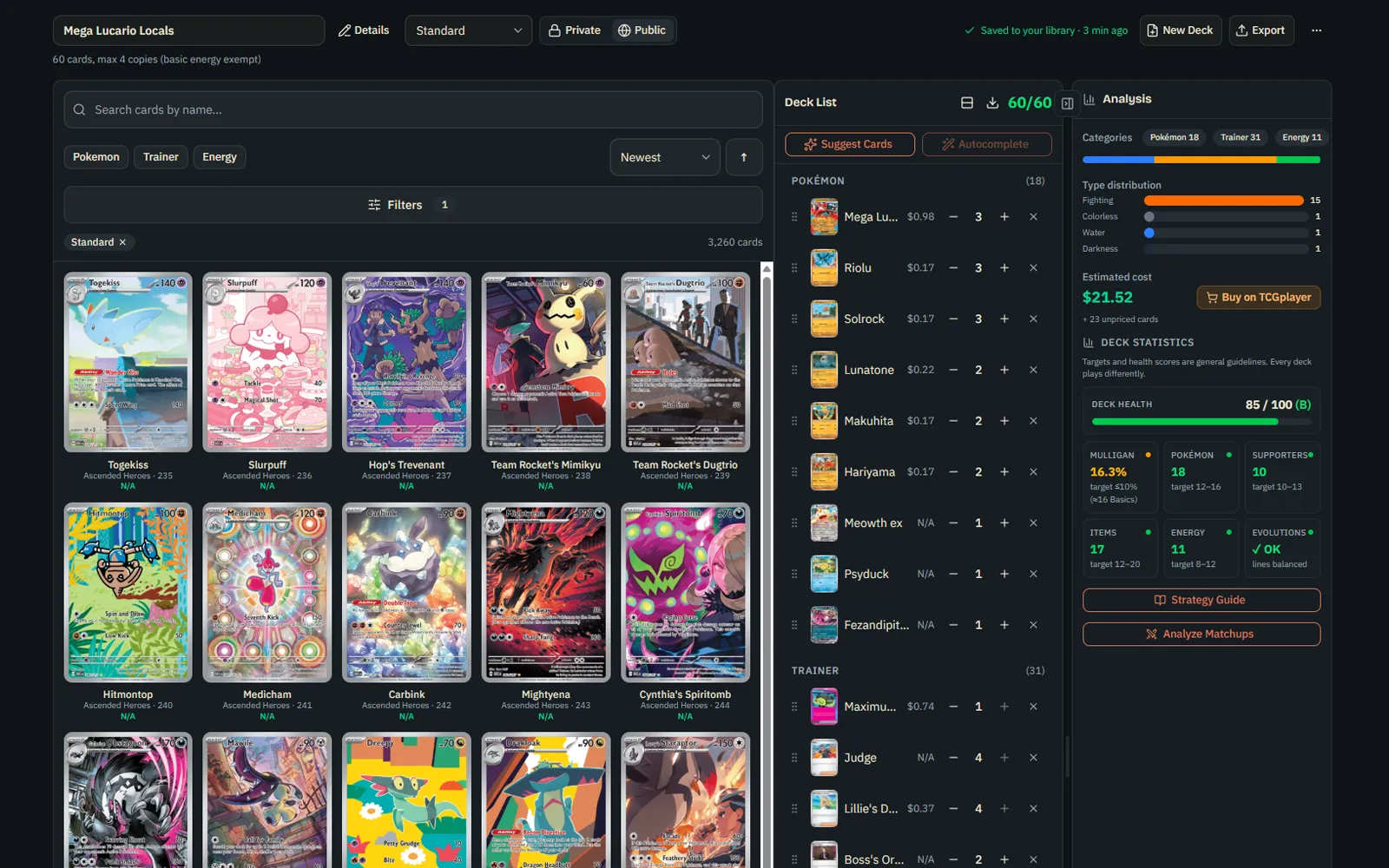The image size is (1389, 868).
Task: Select Cynthia's Spiritomb card thumbnail
Action: click(x=685, y=593)
